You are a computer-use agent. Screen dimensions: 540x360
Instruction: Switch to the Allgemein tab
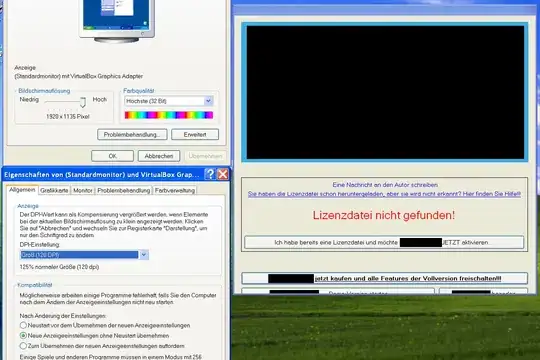(22, 190)
